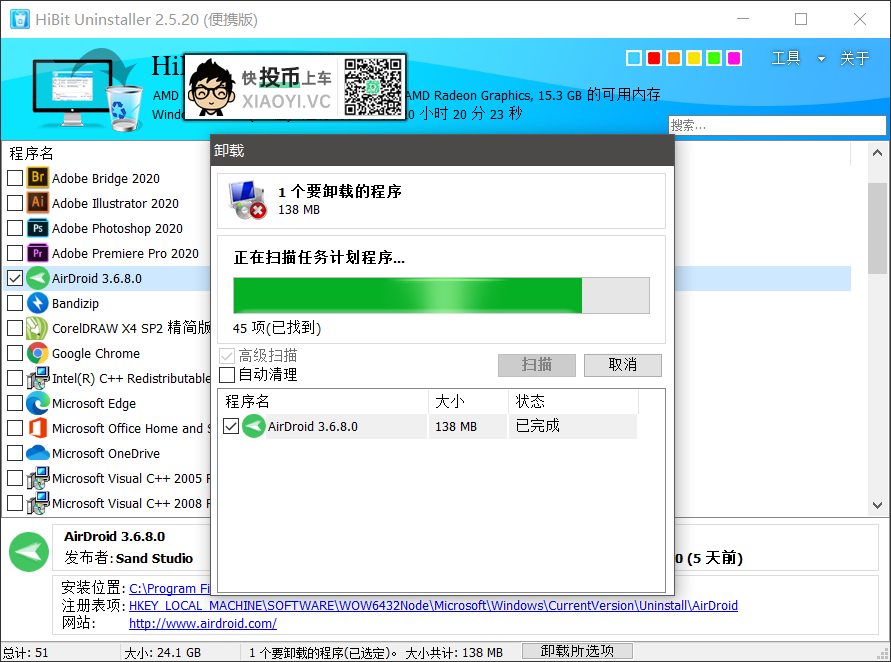This screenshot has height=662, width=891.
Task: Click the scroll up arrow of program list
Action: [877, 153]
